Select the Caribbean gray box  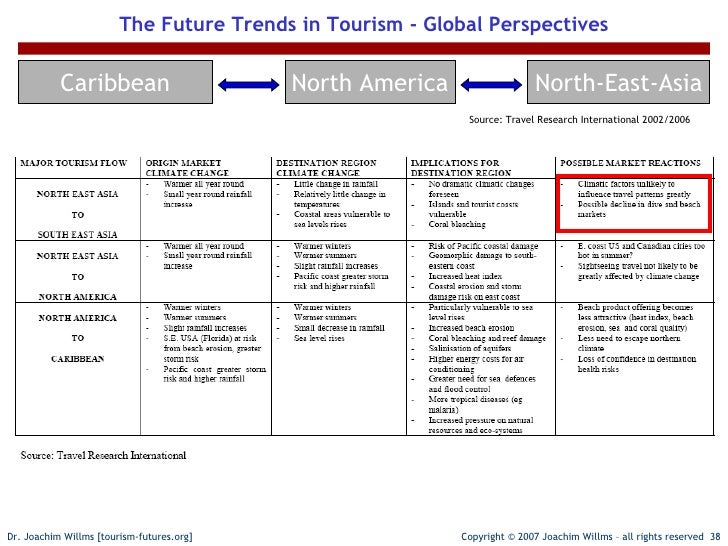pyautogui.click(x=115, y=82)
